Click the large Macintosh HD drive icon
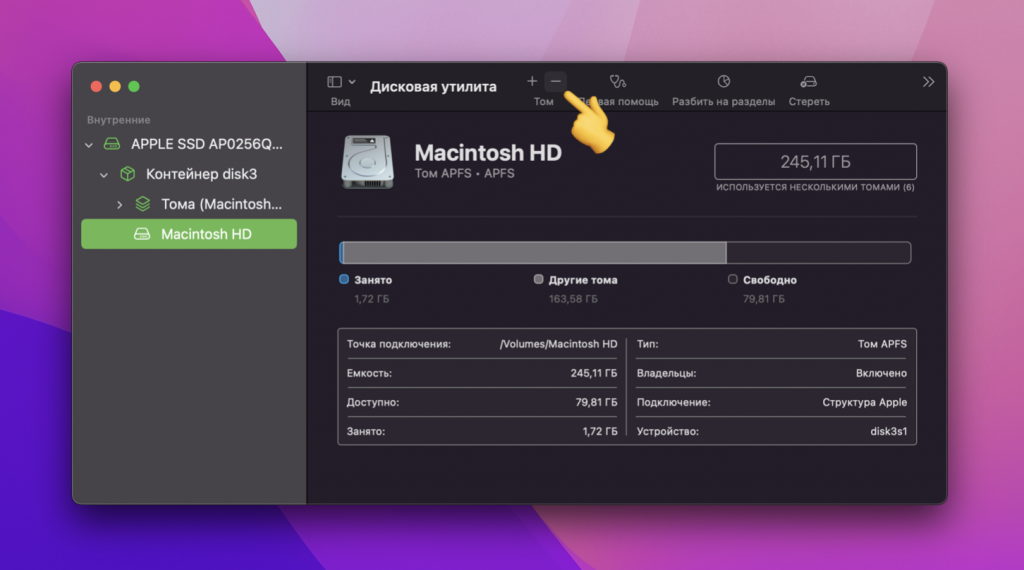Screen dimensions: 1024x570 tap(367, 160)
